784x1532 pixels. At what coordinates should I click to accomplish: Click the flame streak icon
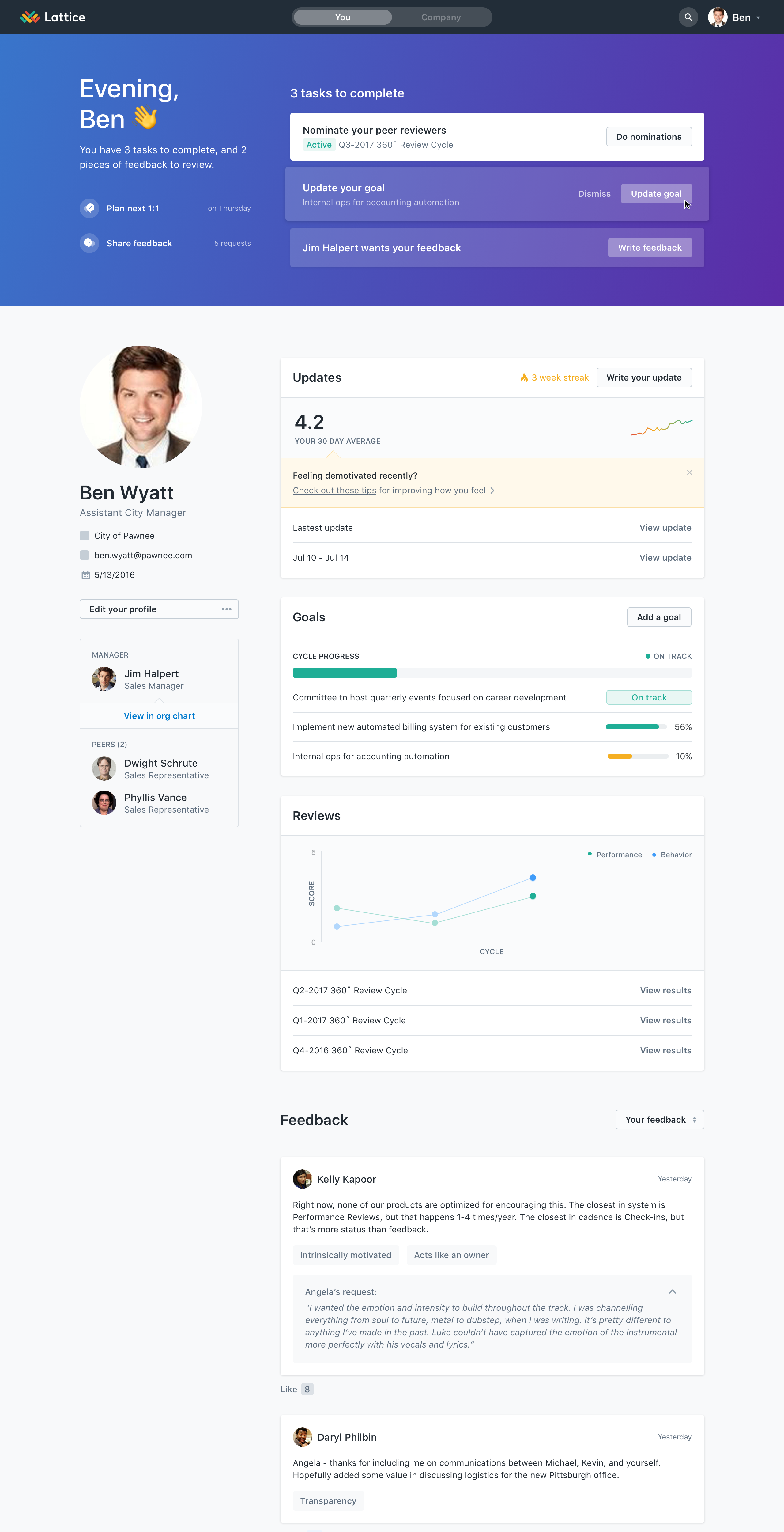coord(524,378)
